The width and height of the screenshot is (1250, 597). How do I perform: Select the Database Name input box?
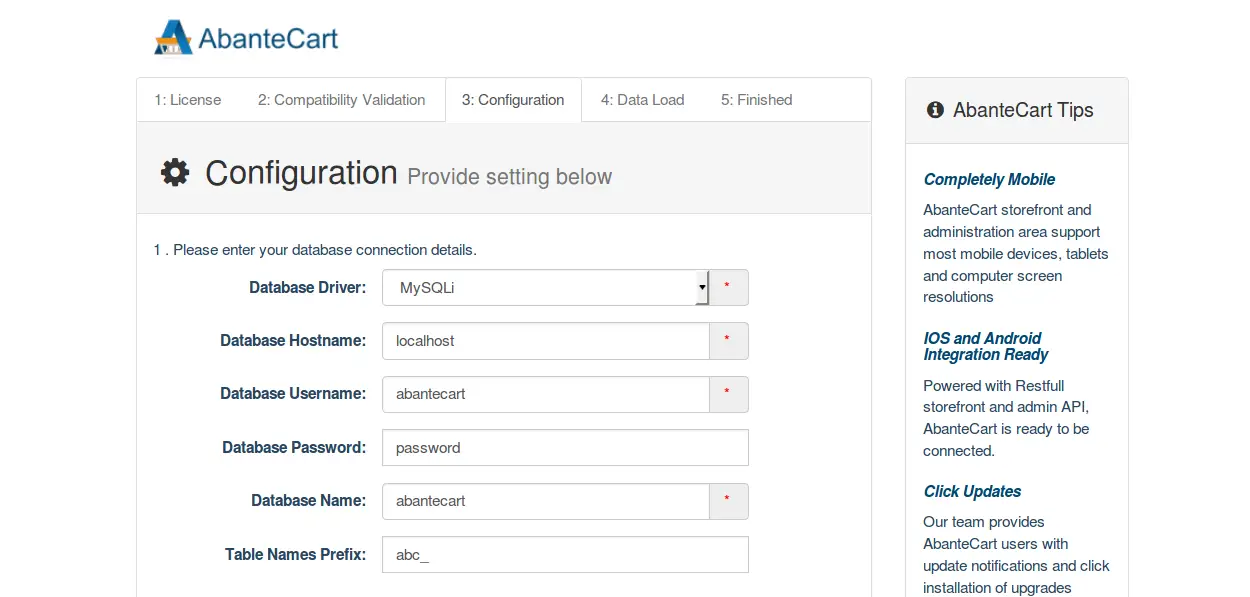coord(546,501)
